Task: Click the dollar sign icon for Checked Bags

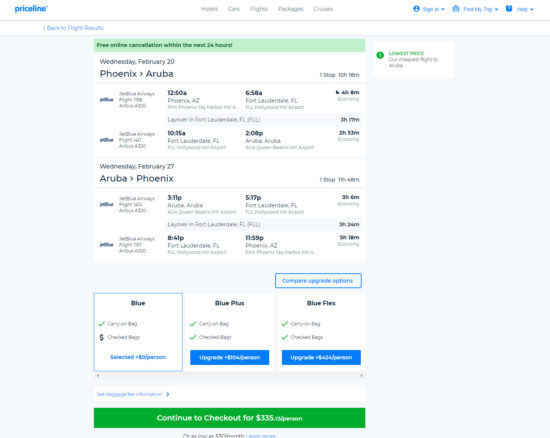Action: (x=101, y=337)
